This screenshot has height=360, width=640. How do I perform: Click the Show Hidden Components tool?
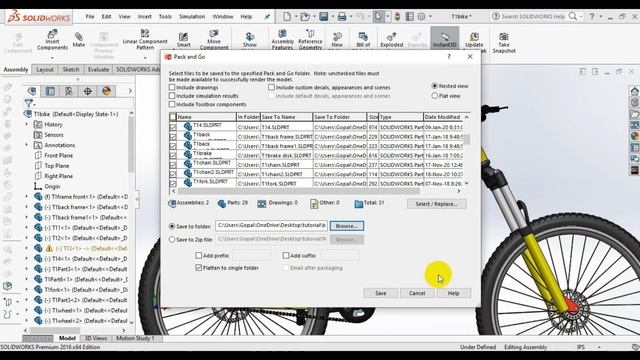250,40
